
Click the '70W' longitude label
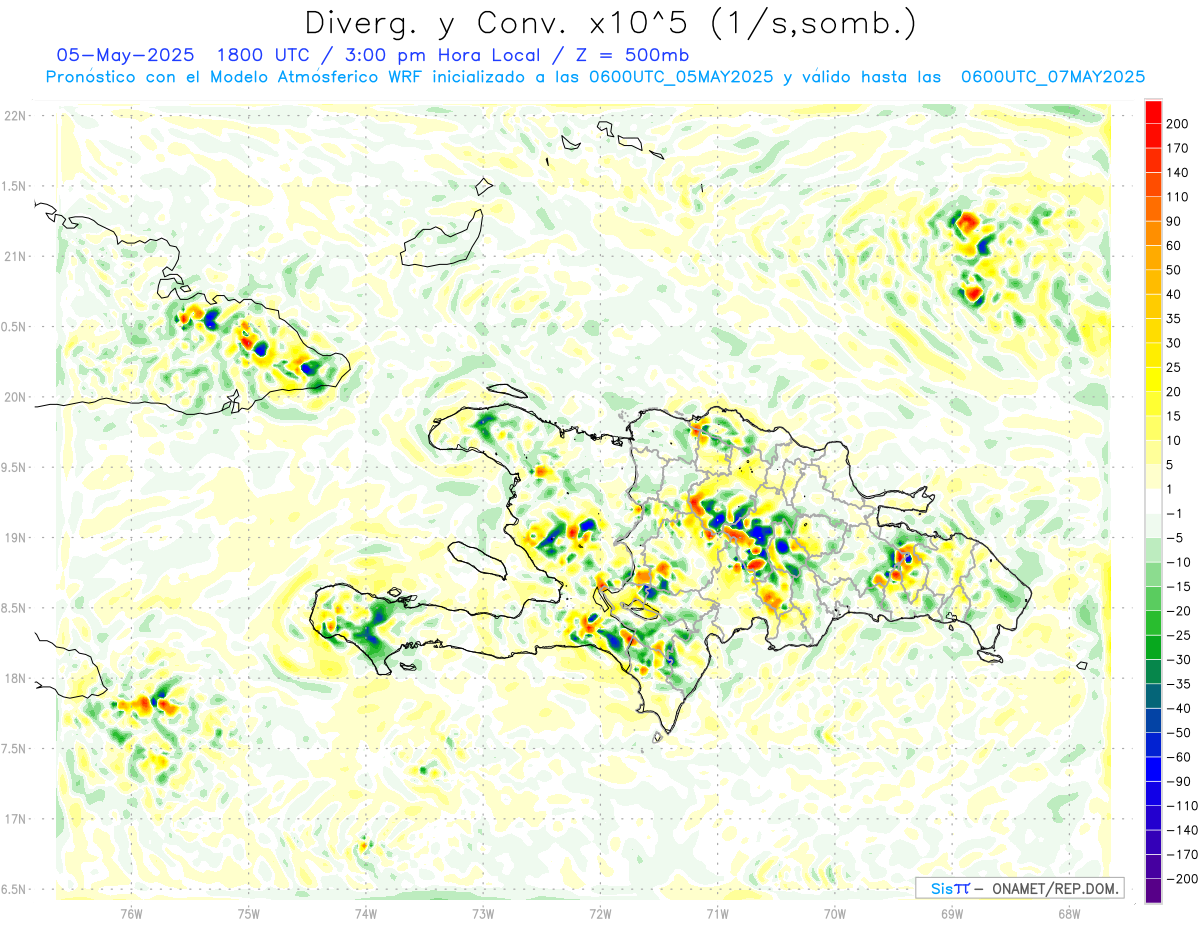[x=835, y=912]
